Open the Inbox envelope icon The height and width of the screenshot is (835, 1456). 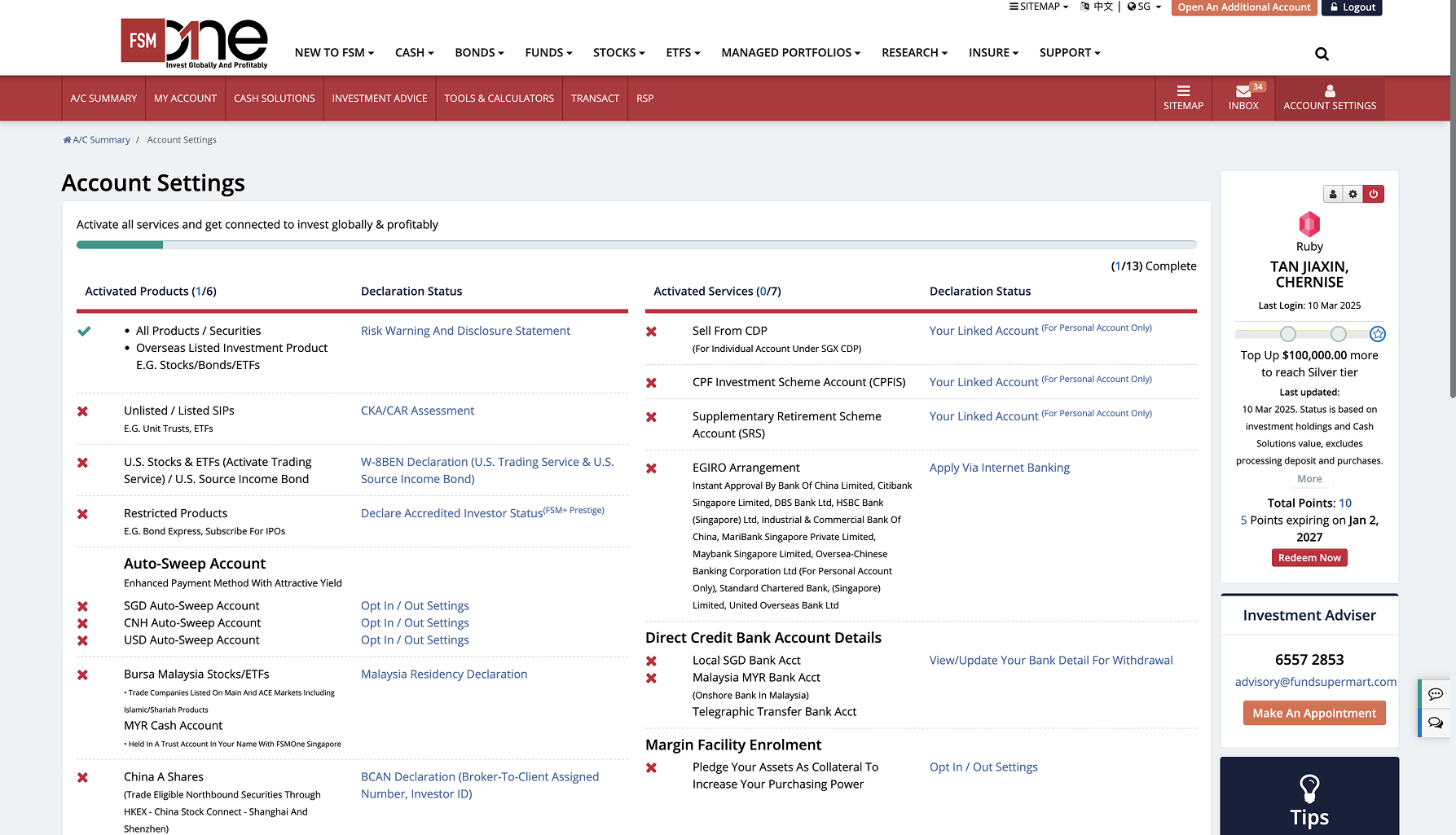(x=1243, y=91)
